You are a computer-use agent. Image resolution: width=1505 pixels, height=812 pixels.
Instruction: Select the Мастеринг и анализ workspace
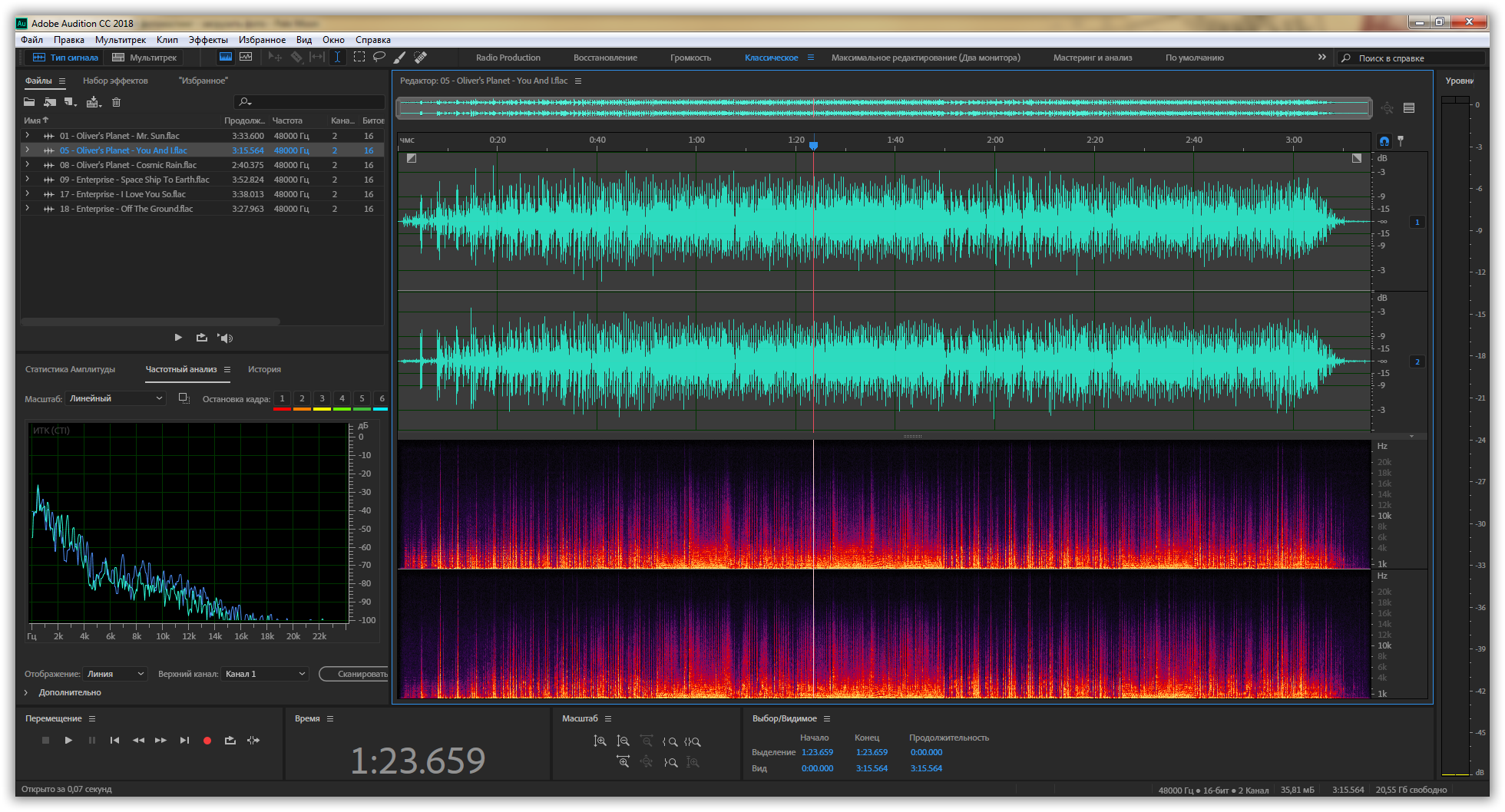pyautogui.click(x=1093, y=58)
